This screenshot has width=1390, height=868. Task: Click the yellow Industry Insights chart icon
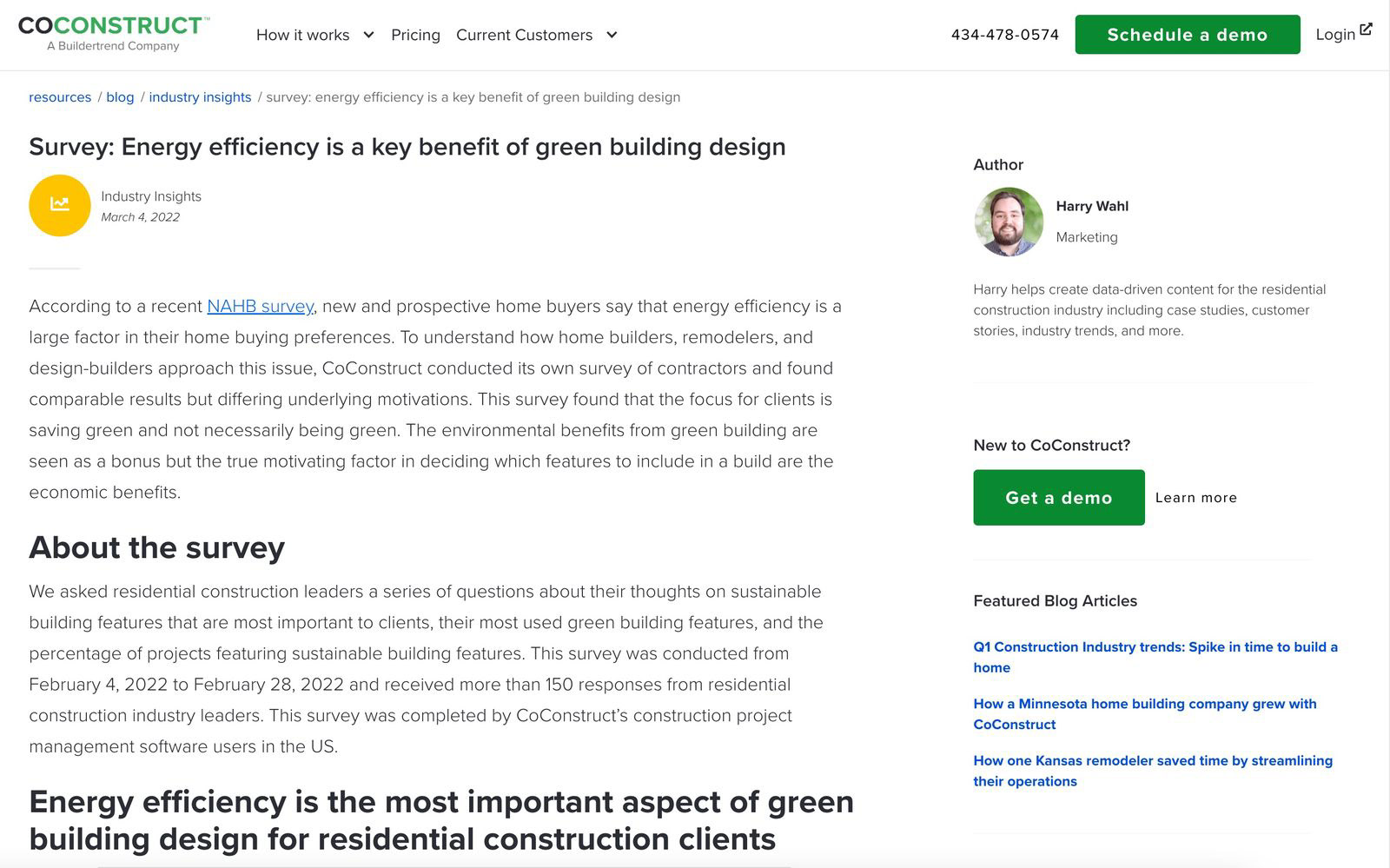tap(60, 206)
